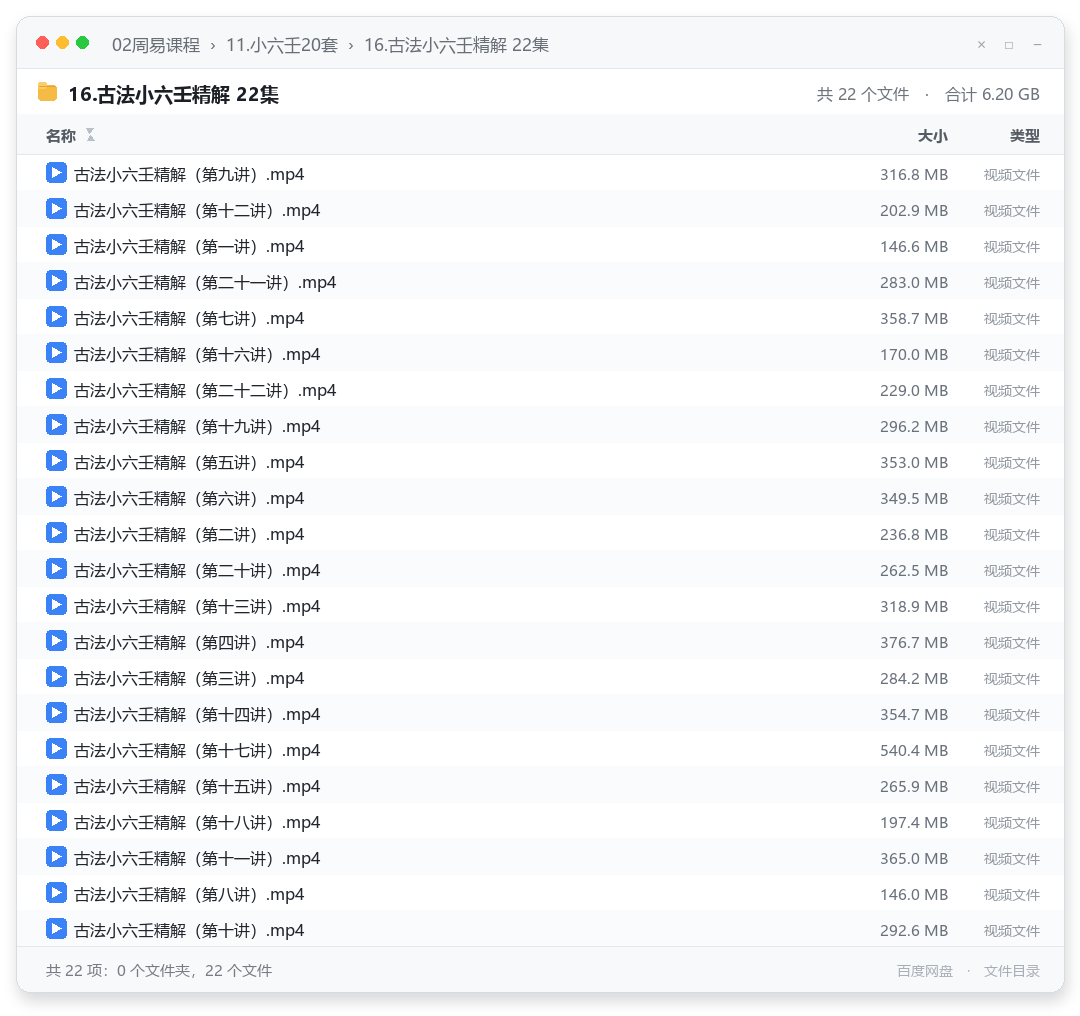Click the video icon for 第十七讲
The image size is (1080, 1016).
tap(56, 749)
